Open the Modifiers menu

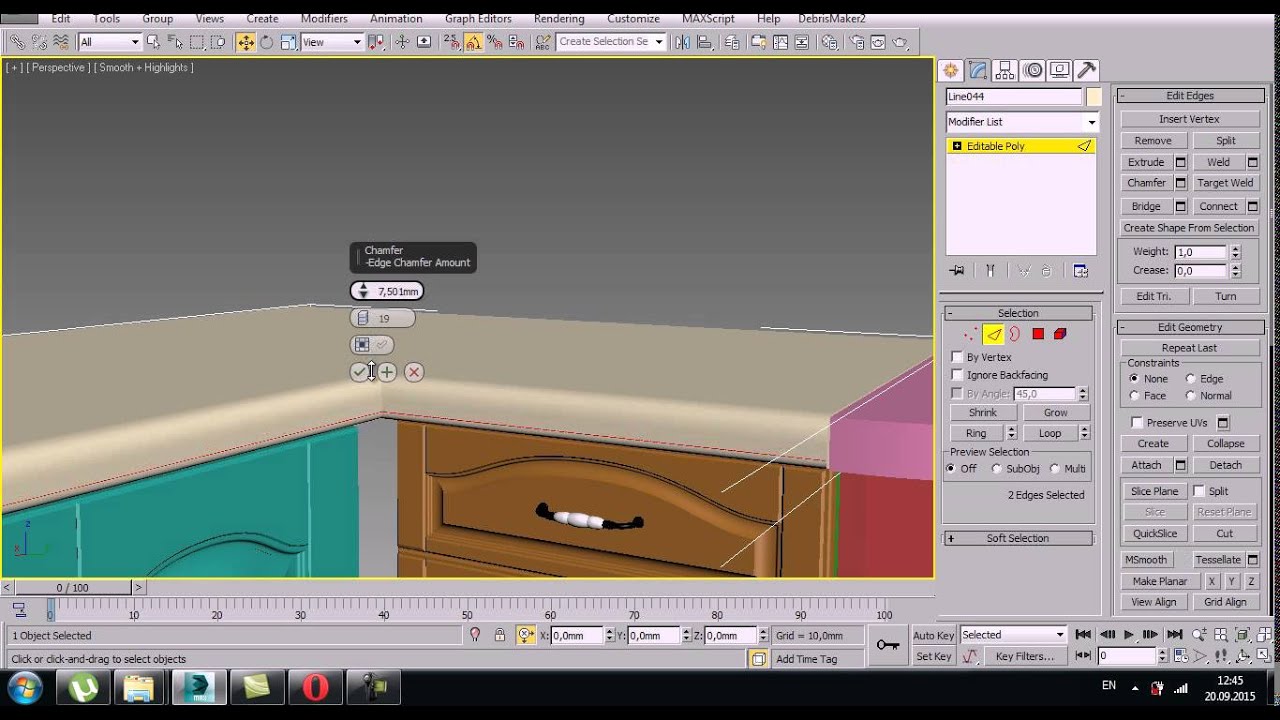[x=324, y=18]
